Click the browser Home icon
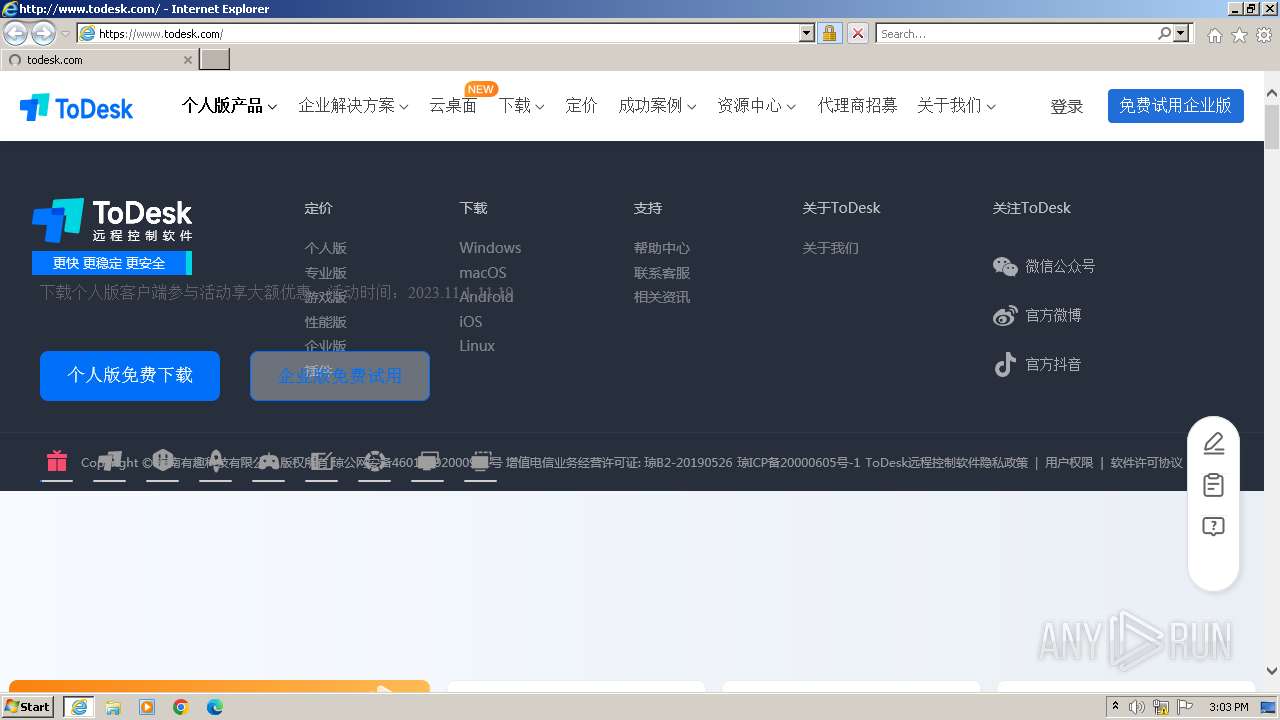The height and width of the screenshot is (720, 1280). pyautogui.click(x=1214, y=34)
